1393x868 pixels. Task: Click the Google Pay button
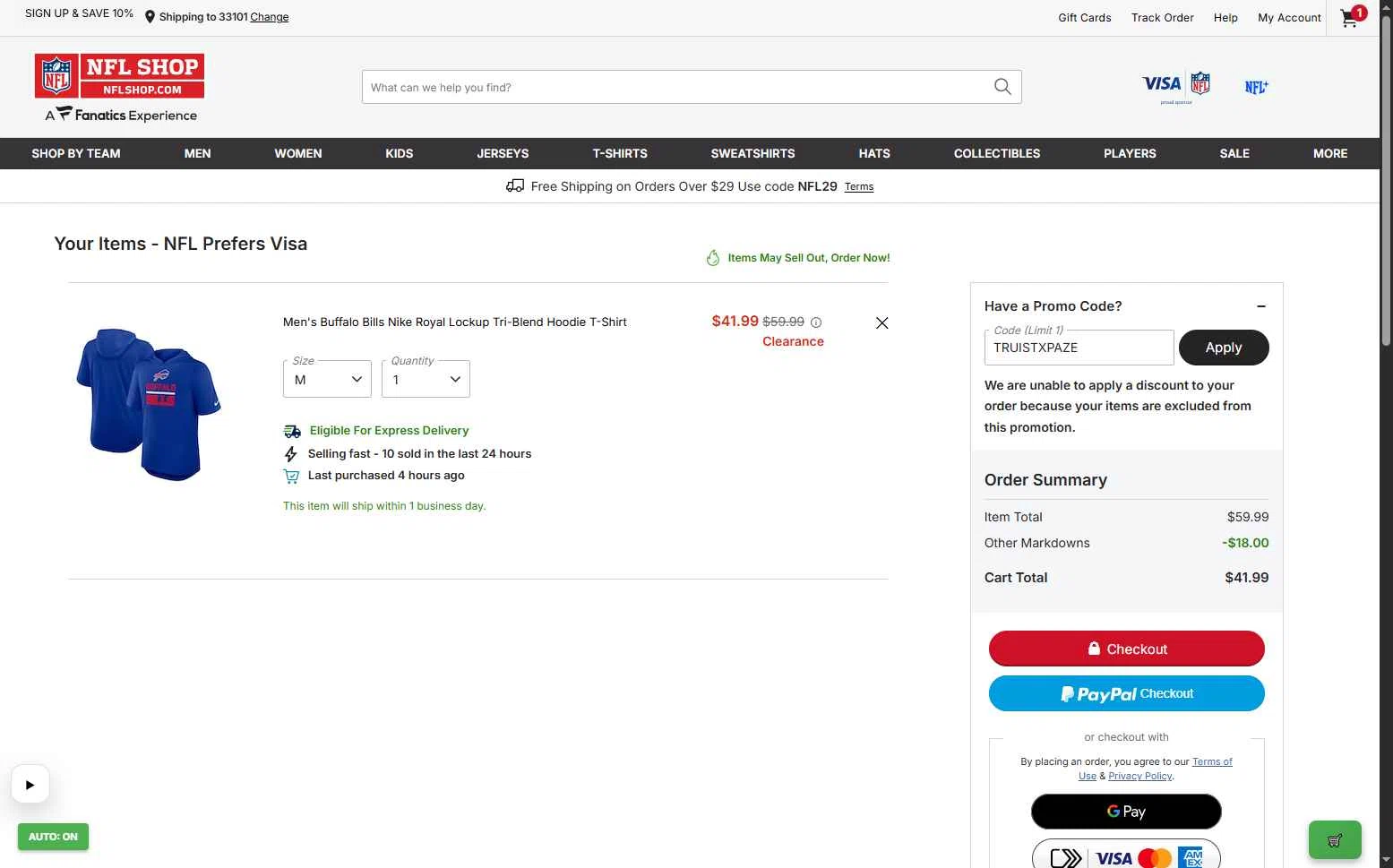tap(1127, 812)
